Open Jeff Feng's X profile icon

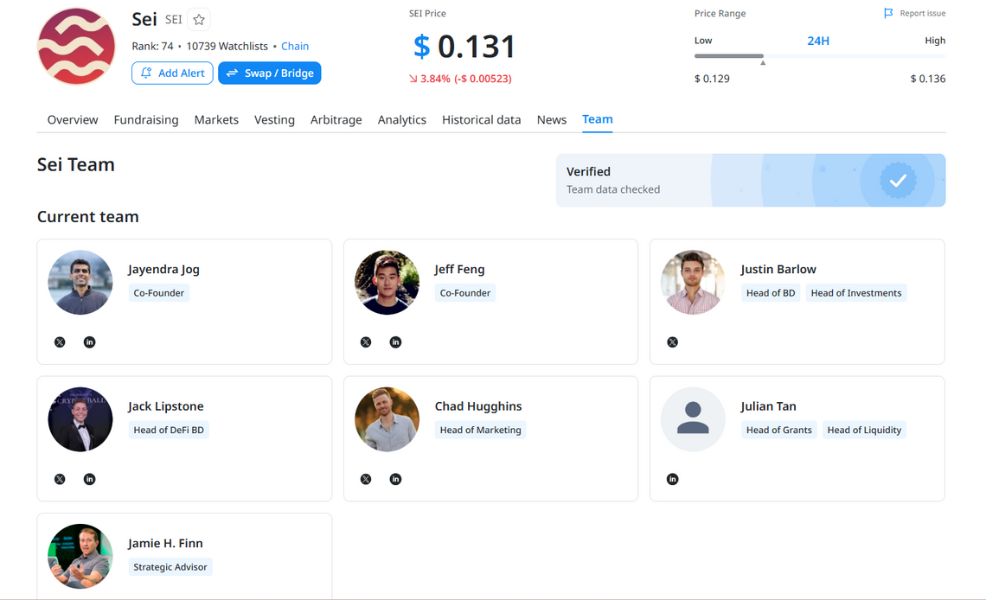pos(366,342)
